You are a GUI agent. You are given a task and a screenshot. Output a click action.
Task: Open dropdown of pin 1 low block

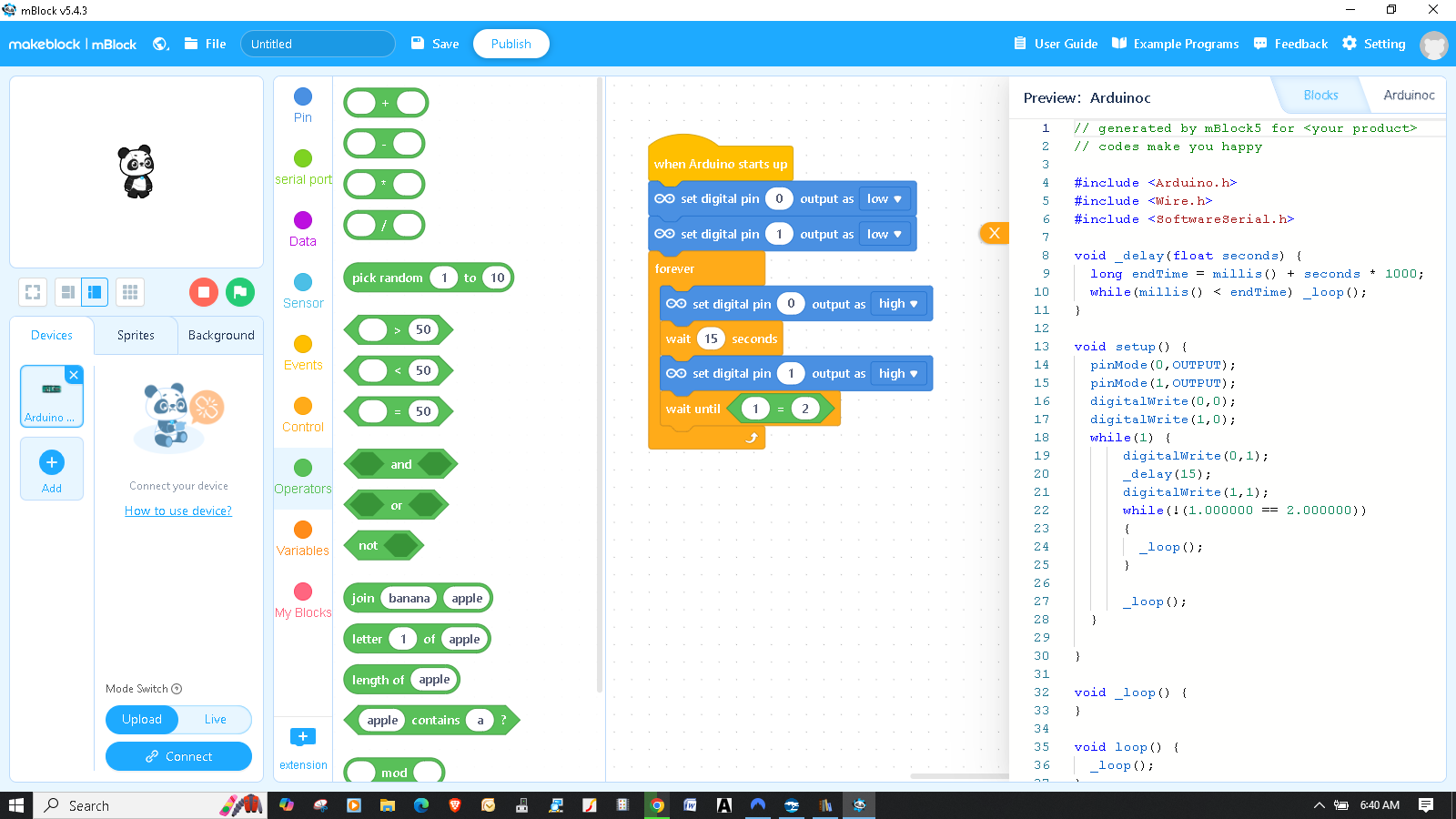click(x=885, y=234)
